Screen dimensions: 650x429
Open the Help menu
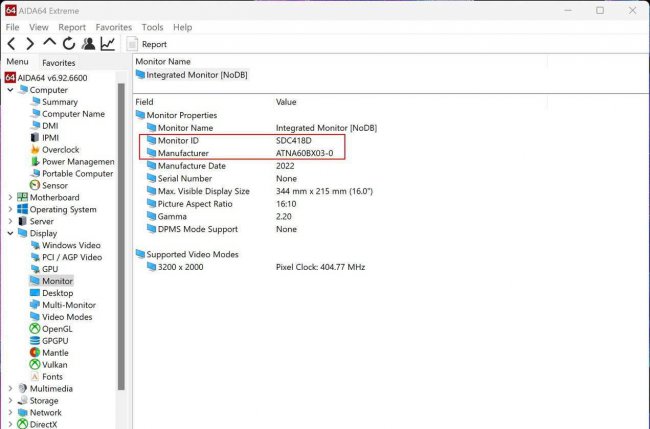[x=182, y=27]
